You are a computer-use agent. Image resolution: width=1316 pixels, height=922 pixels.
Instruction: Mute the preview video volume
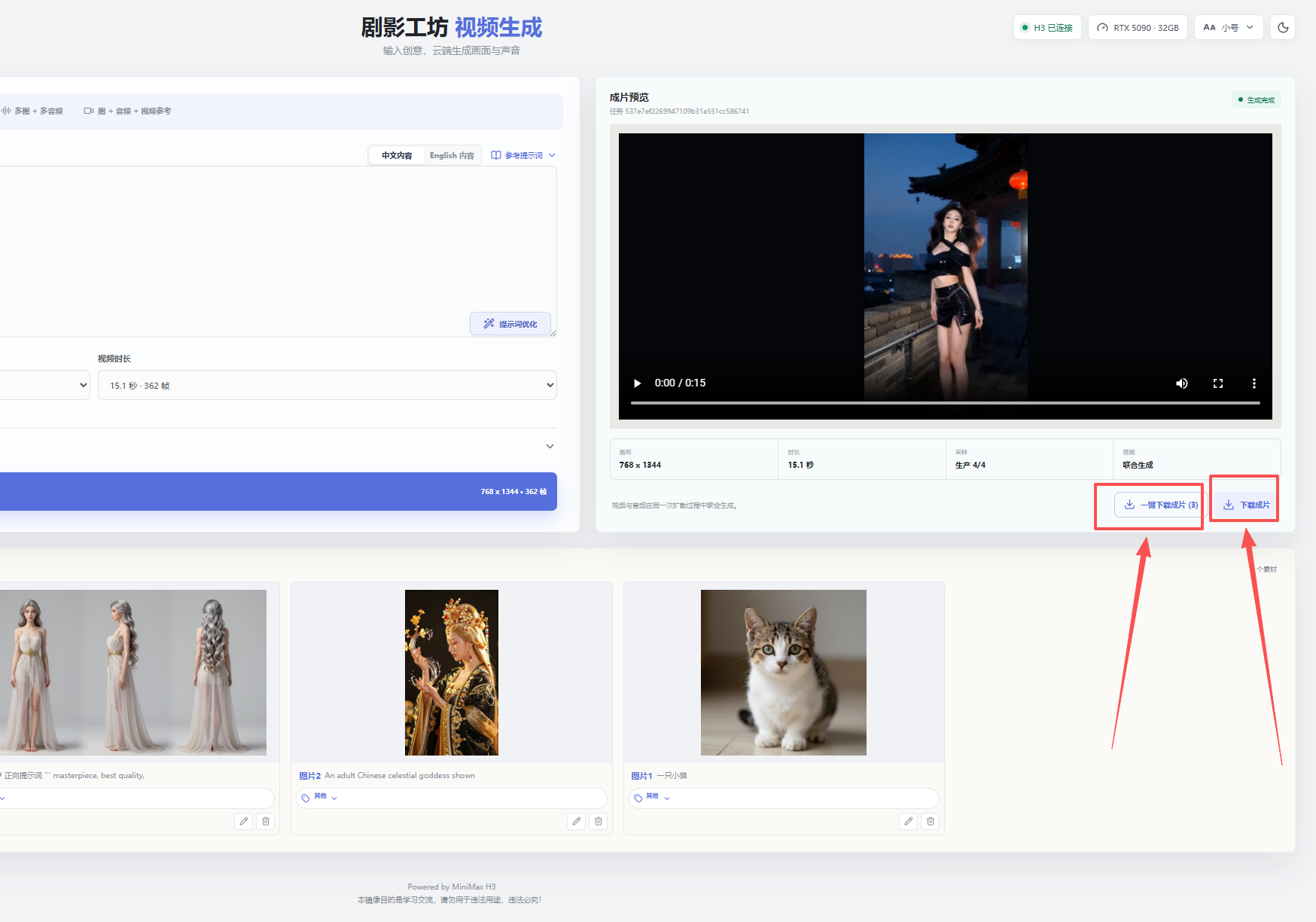click(x=1182, y=383)
